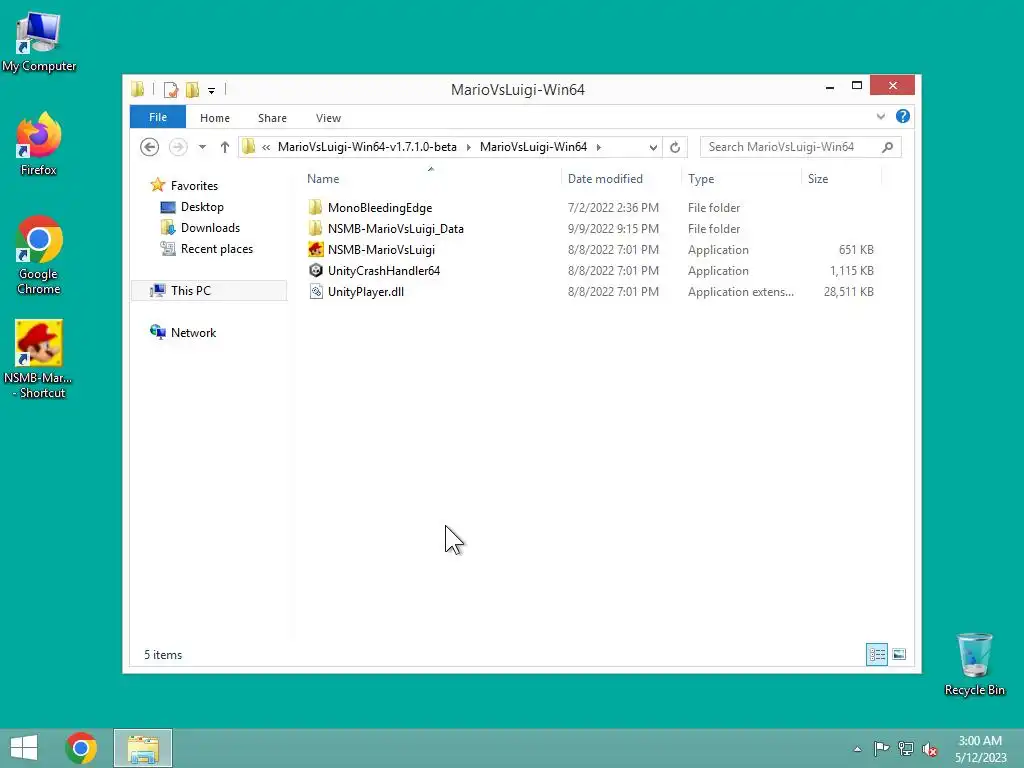Select the NSMB-MarioVsLuigi application file
The width and height of the screenshot is (1024, 768).
(x=381, y=249)
